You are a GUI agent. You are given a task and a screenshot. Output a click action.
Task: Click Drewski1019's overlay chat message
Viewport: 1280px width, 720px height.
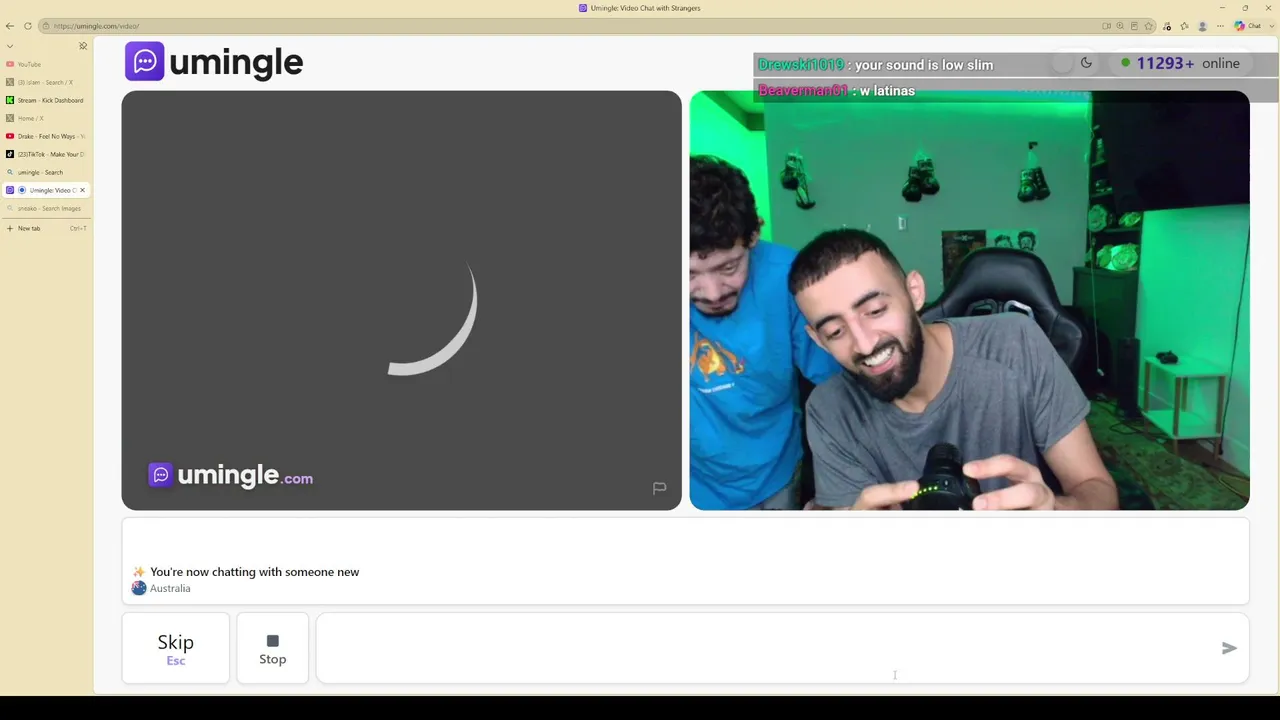point(875,65)
